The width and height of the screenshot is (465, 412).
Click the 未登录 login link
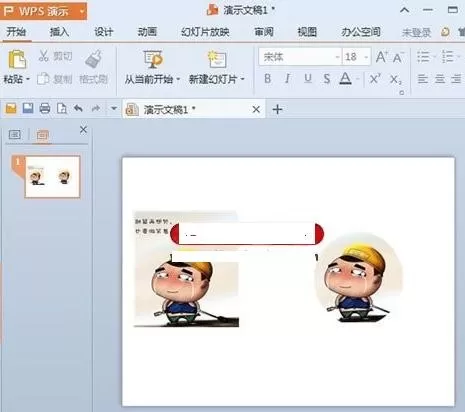[x=416, y=33]
